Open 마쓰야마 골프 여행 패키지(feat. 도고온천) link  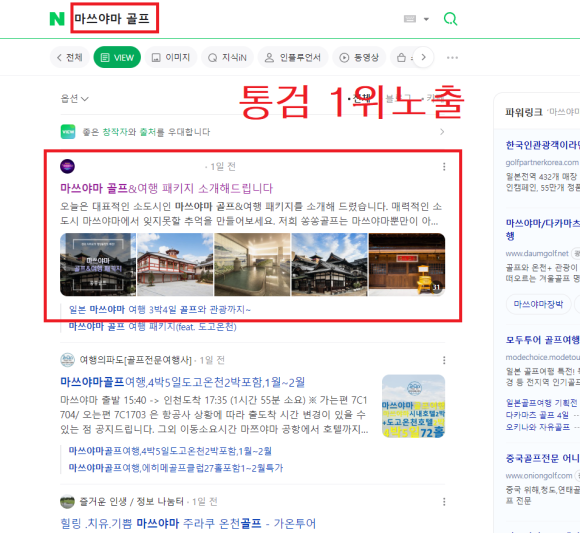[152, 327]
